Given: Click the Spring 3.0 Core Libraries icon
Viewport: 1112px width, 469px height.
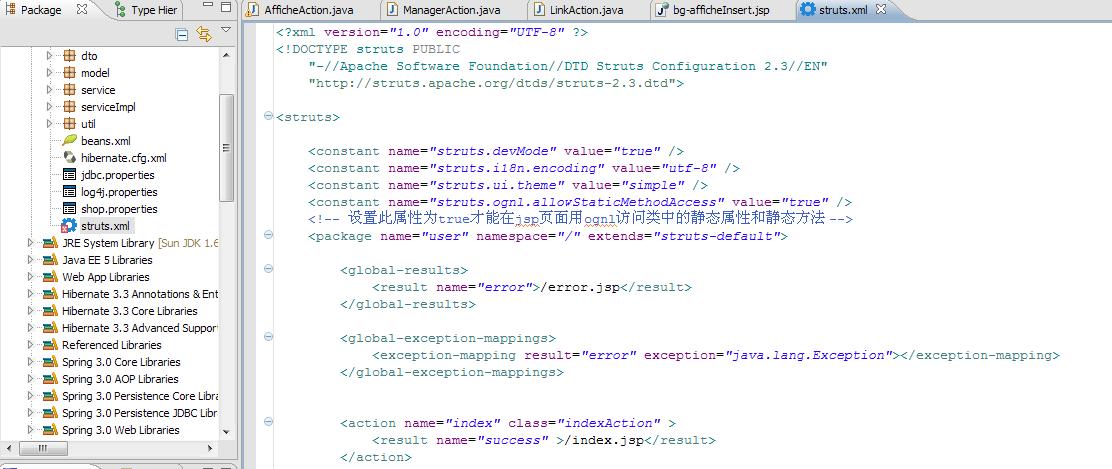Looking at the screenshot, I should pyautogui.click(x=50, y=362).
